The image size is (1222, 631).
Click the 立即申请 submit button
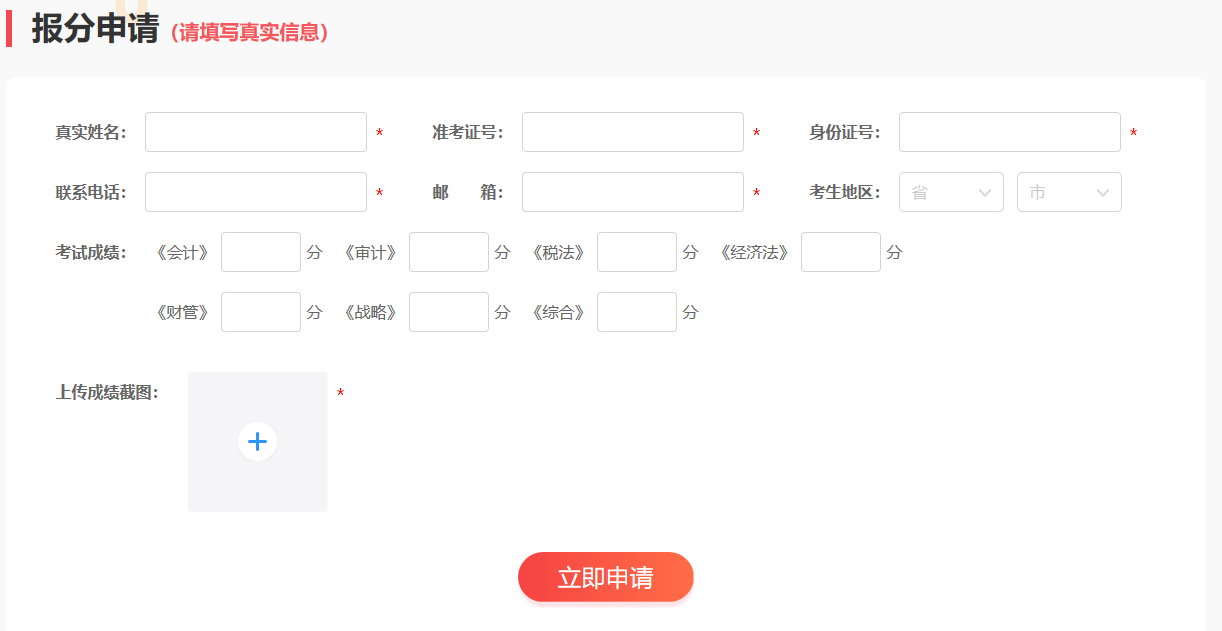click(605, 577)
